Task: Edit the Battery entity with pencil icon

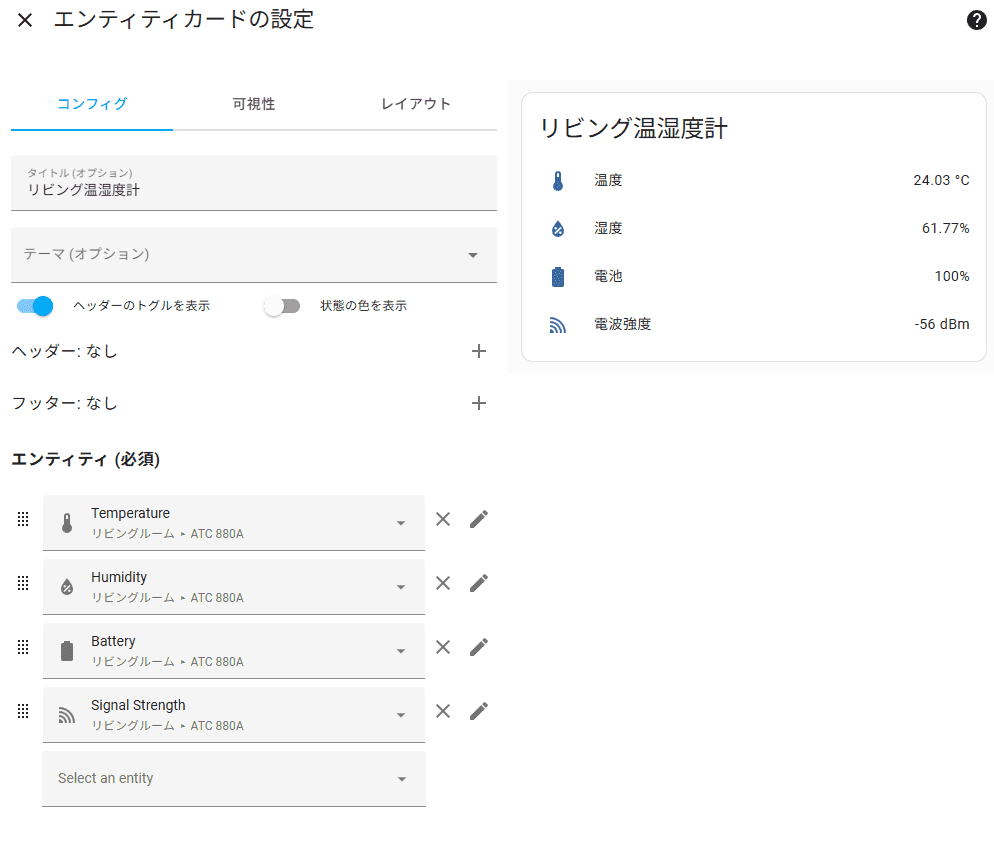Action: pyautogui.click(x=479, y=647)
